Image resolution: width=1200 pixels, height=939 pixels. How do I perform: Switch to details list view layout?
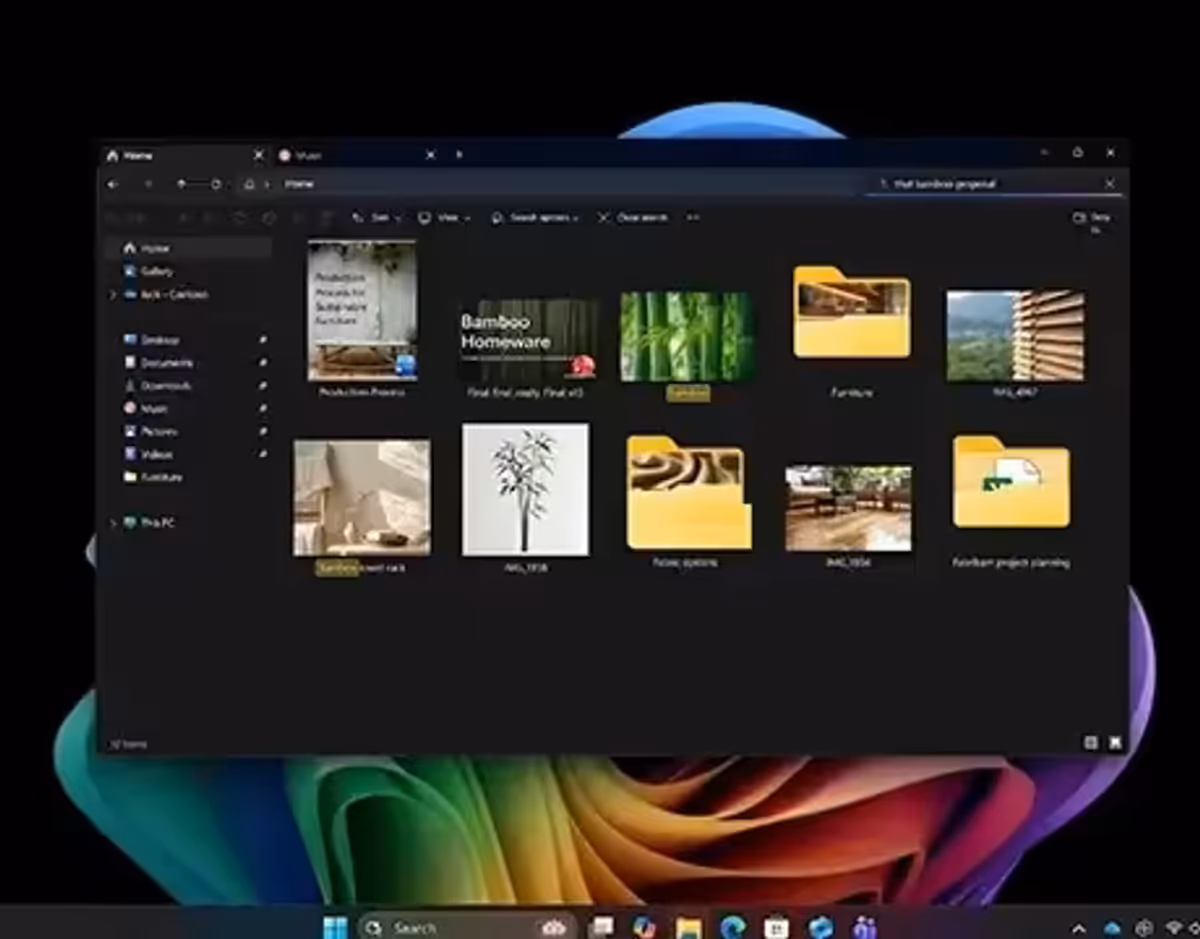(1091, 743)
